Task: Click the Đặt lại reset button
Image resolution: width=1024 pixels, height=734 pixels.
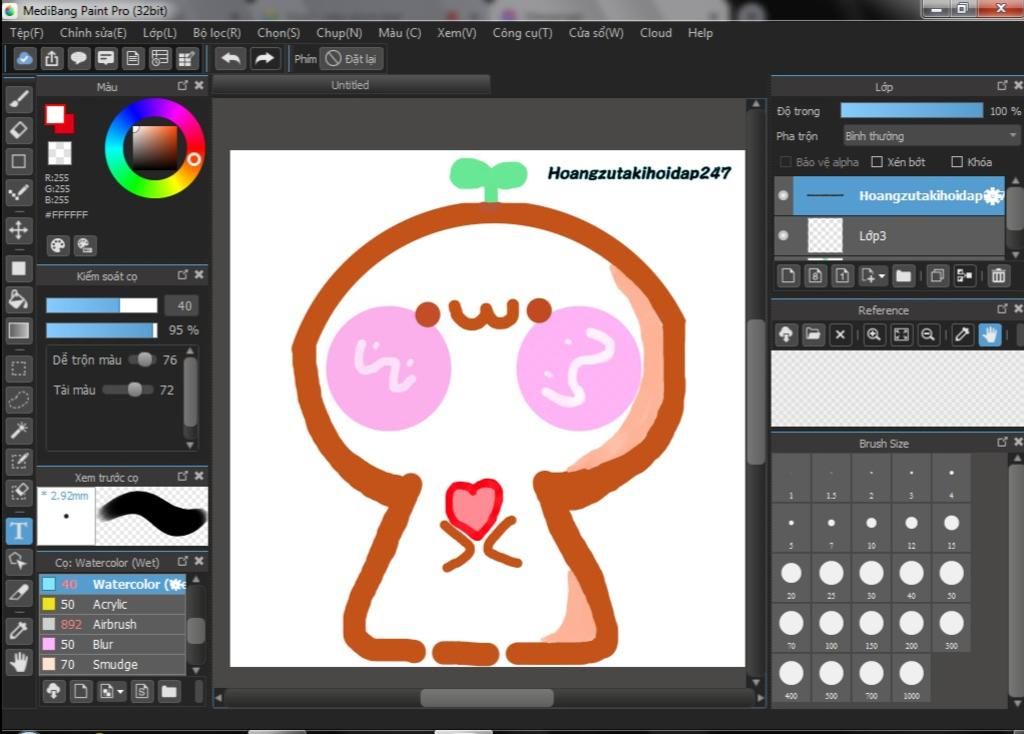Action: point(352,59)
